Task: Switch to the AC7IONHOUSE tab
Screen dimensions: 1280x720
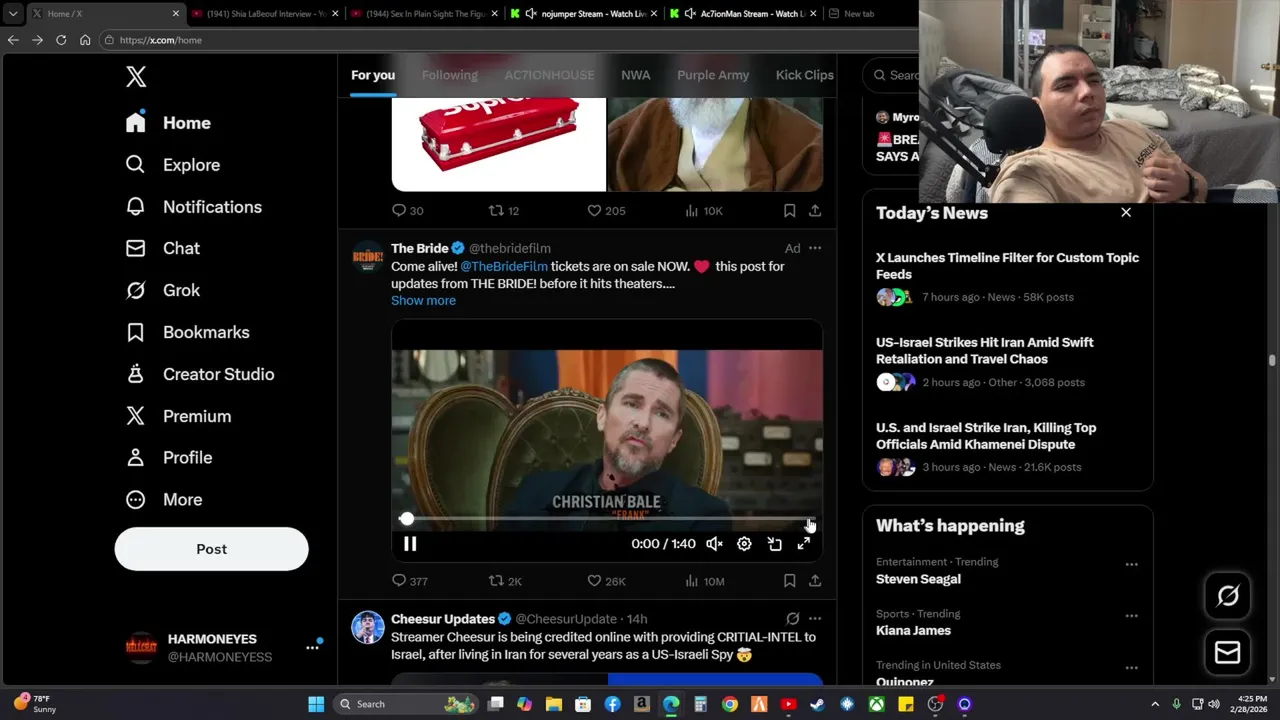Action: (x=549, y=75)
